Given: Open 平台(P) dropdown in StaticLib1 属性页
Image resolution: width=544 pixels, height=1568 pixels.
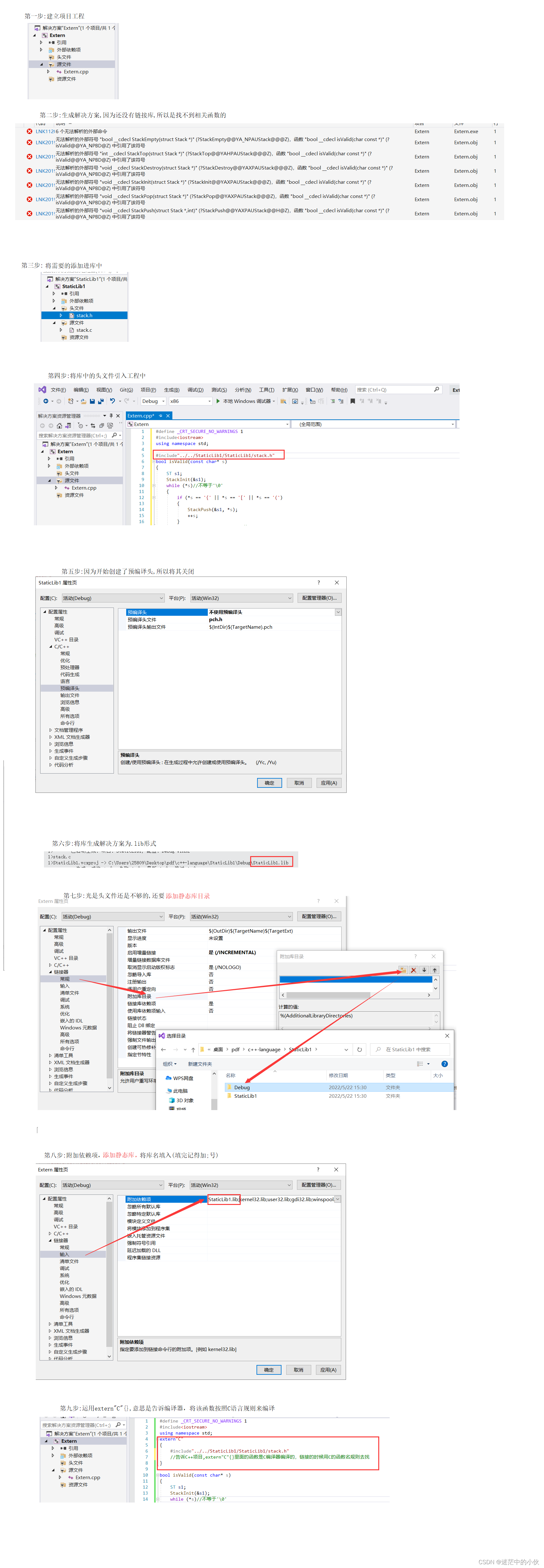Looking at the screenshot, I should click(242, 598).
